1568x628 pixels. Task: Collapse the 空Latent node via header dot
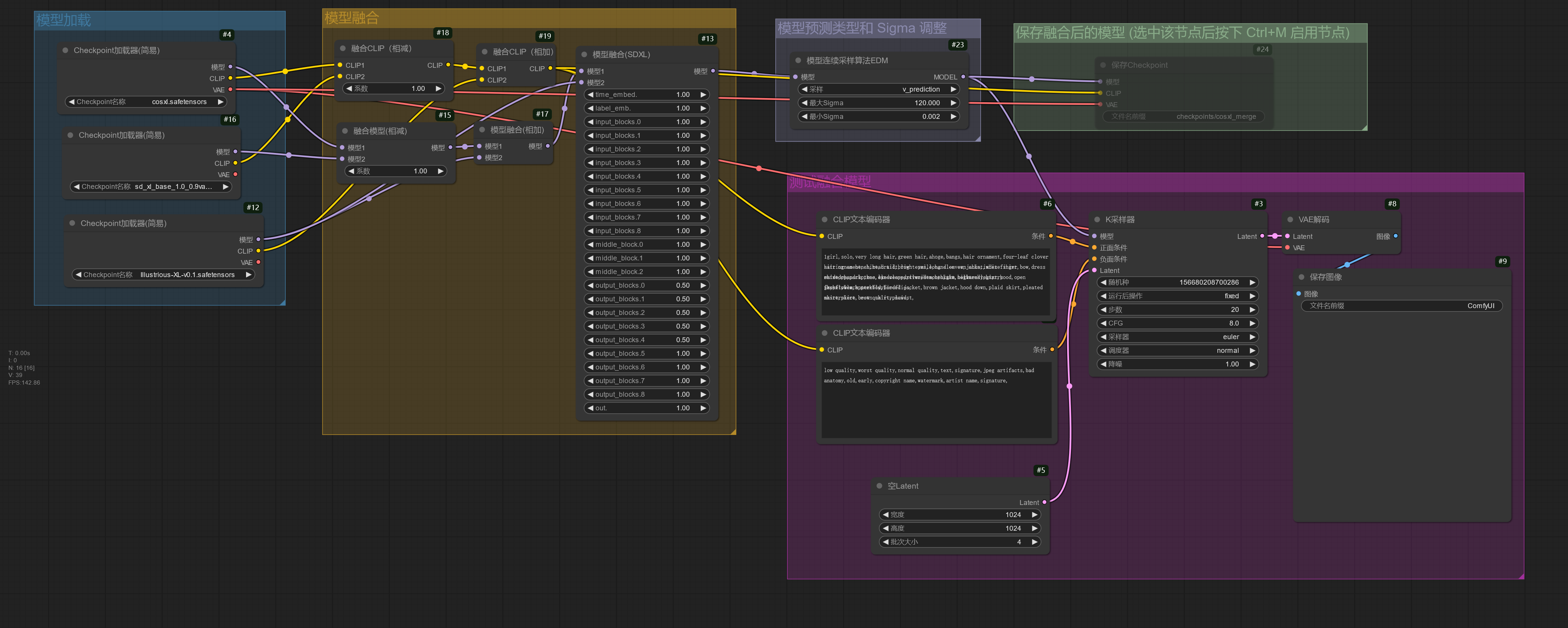click(x=879, y=486)
